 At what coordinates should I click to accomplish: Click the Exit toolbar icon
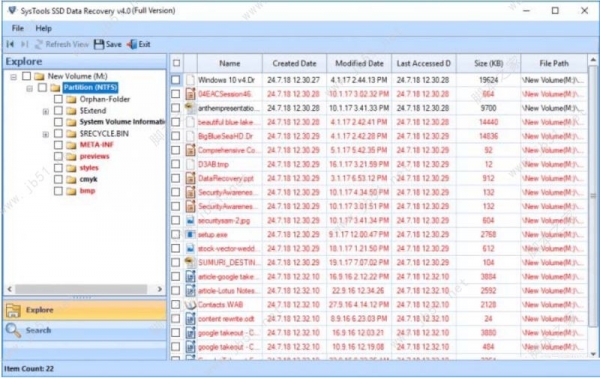[x=132, y=44]
